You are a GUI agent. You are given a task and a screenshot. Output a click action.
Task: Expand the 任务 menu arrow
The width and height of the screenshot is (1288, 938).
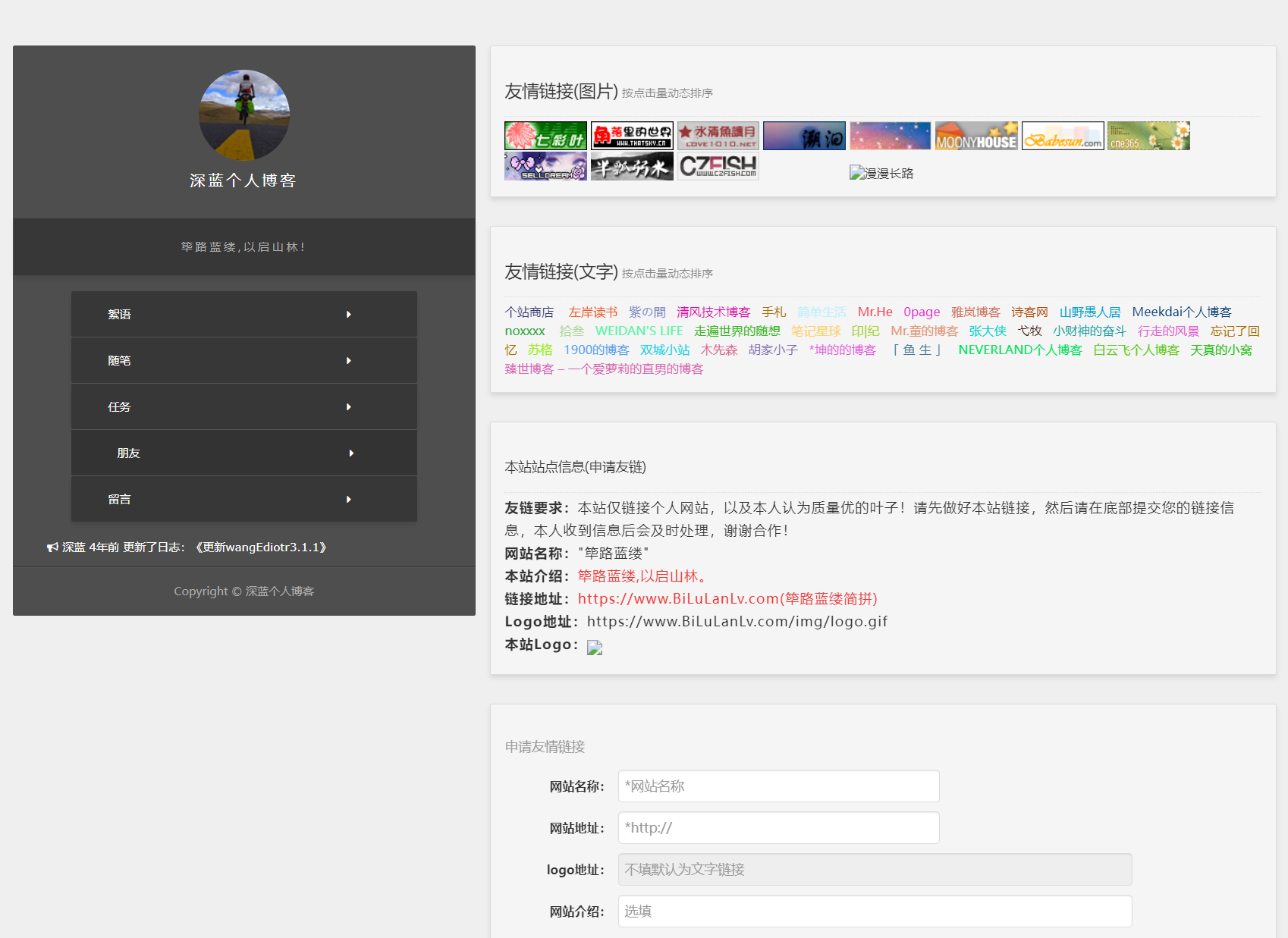349,406
